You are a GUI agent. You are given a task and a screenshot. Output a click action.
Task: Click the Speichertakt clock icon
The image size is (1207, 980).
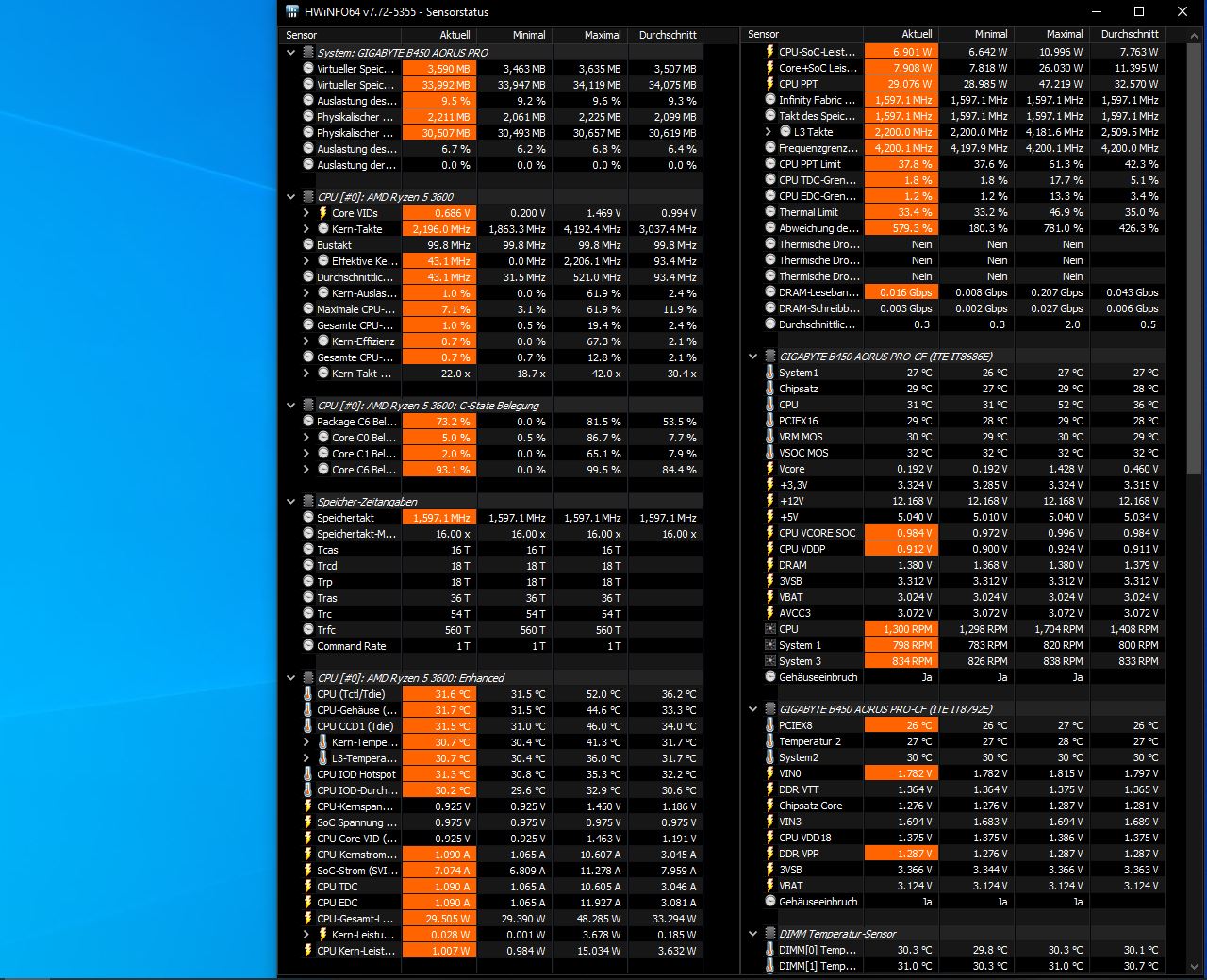click(x=308, y=518)
